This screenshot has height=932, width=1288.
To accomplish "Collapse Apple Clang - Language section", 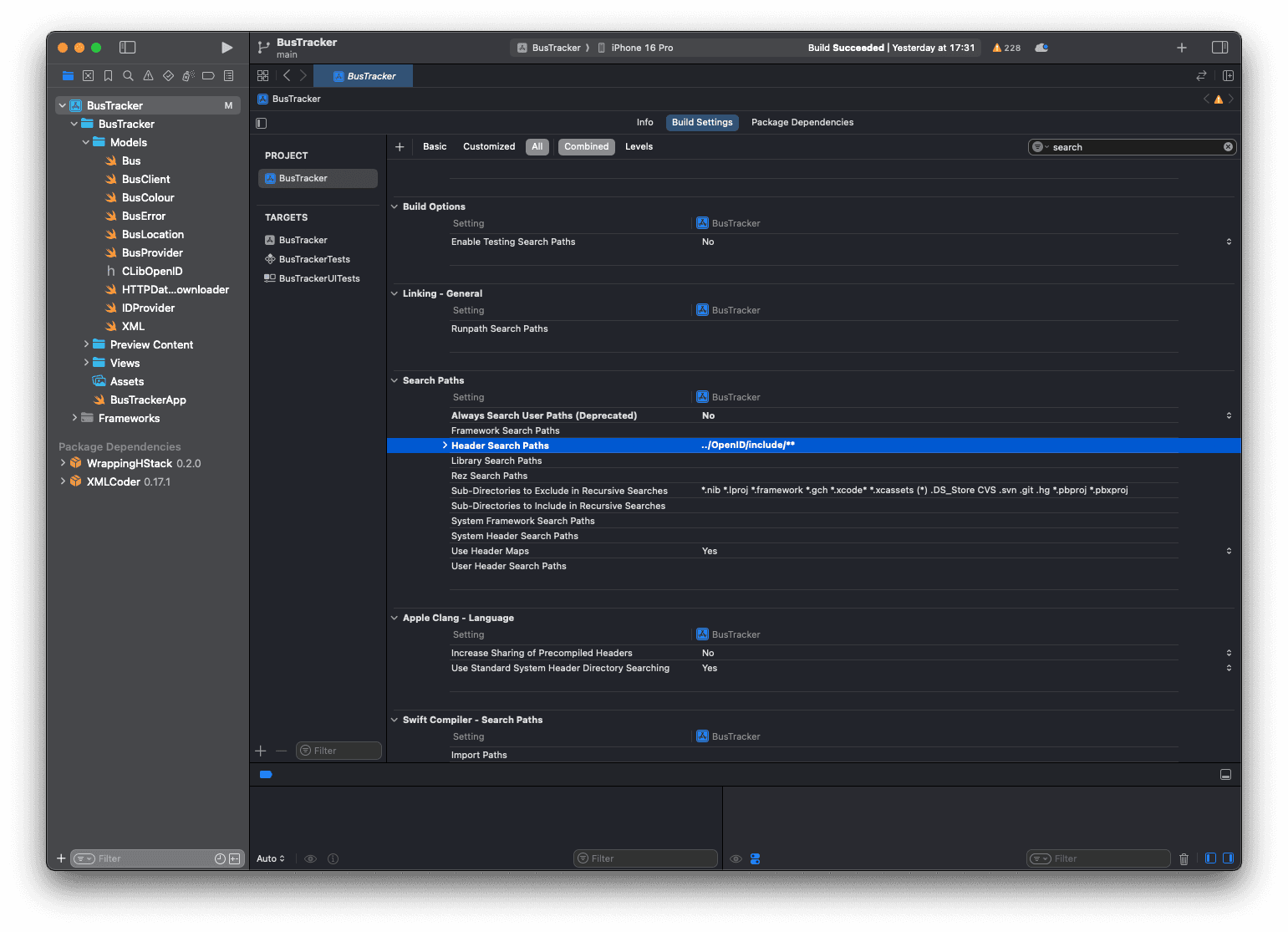I will pyautogui.click(x=395, y=618).
